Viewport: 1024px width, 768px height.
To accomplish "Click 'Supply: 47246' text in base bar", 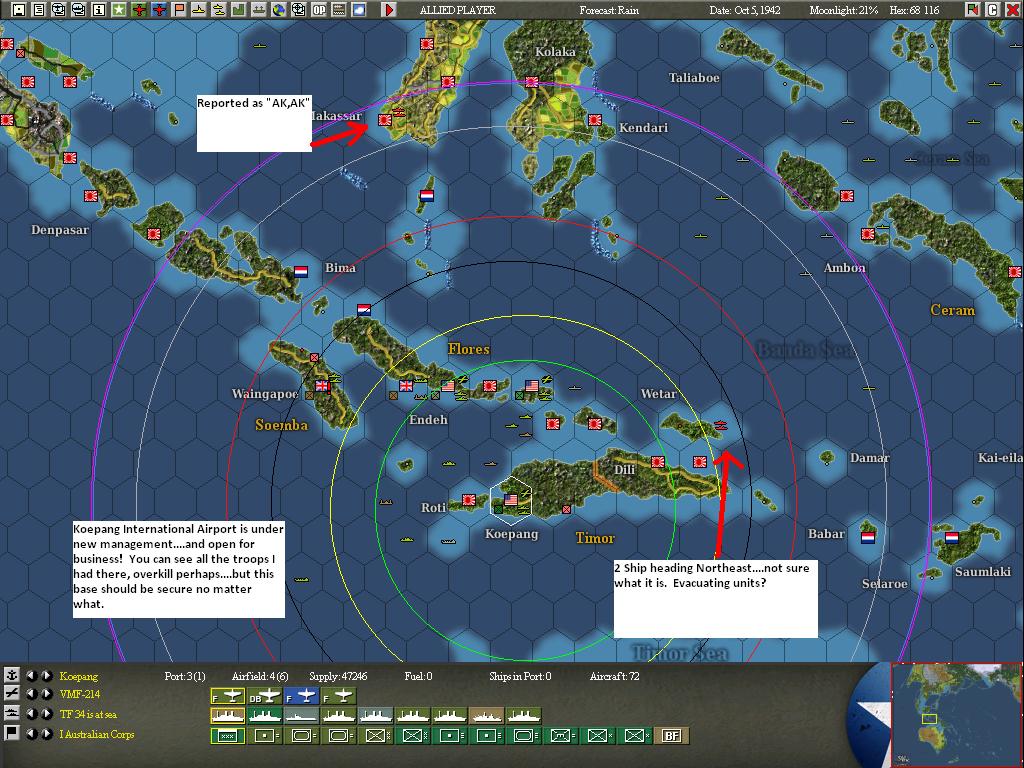I will pyautogui.click(x=338, y=677).
